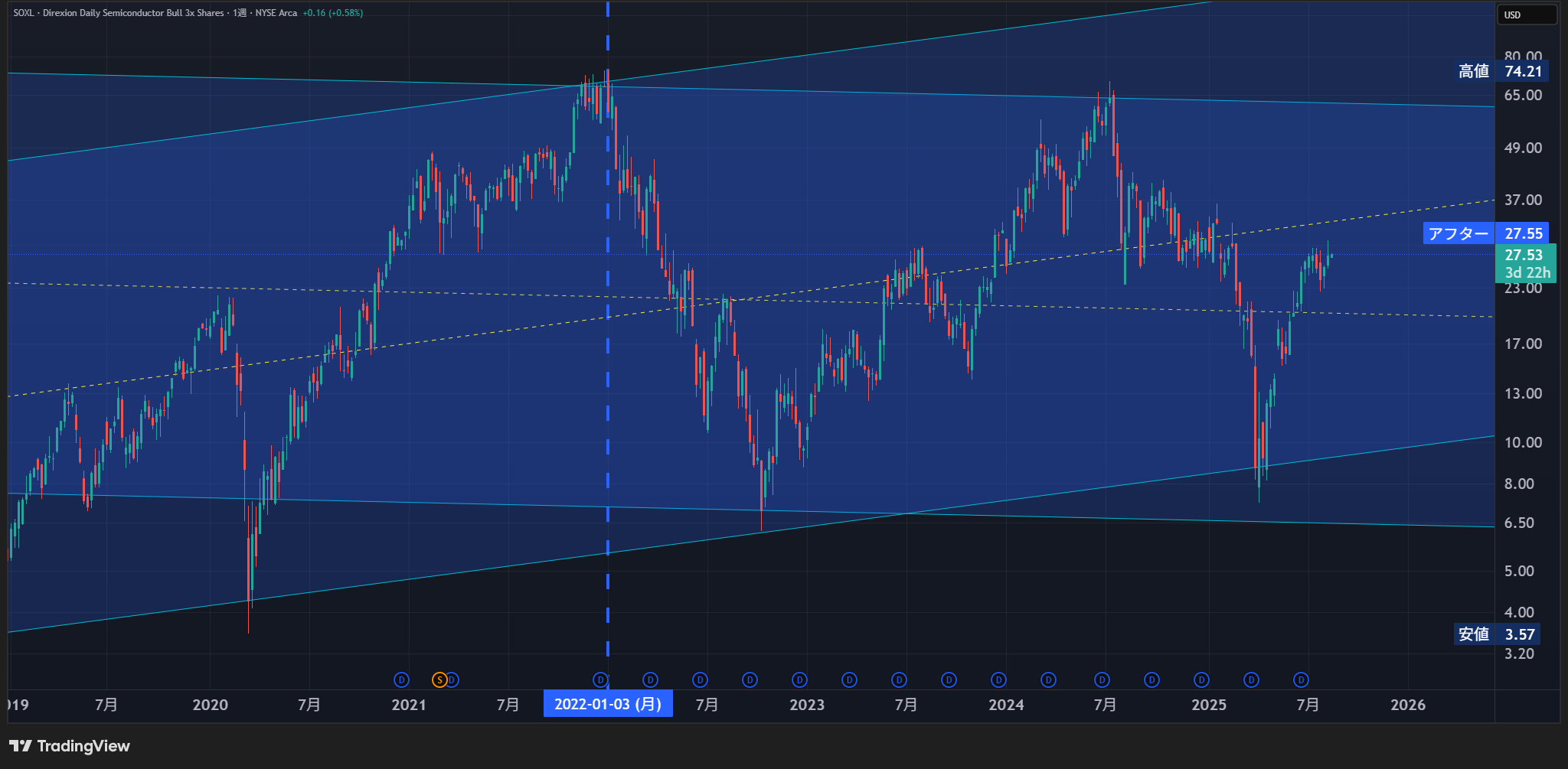Click the アフター 27.55 after-hours label
The width and height of the screenshot is (1568, 769).
pos(1485,233)
